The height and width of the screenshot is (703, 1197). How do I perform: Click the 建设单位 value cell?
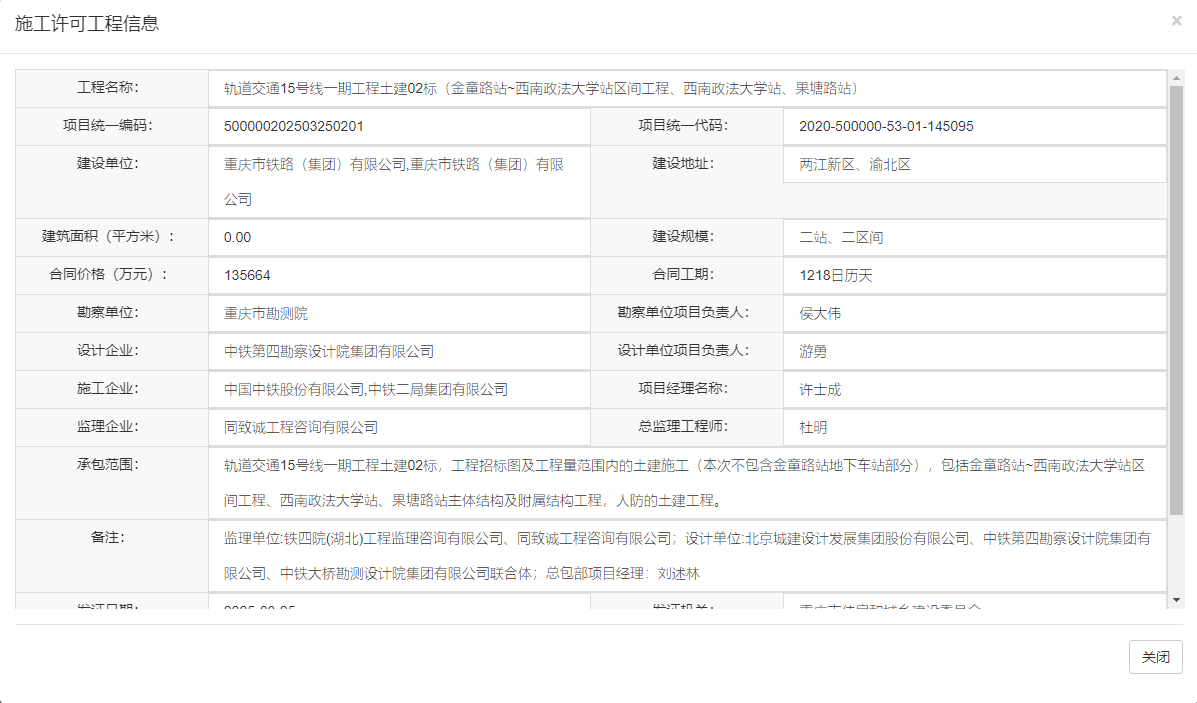tap(394, 181)
